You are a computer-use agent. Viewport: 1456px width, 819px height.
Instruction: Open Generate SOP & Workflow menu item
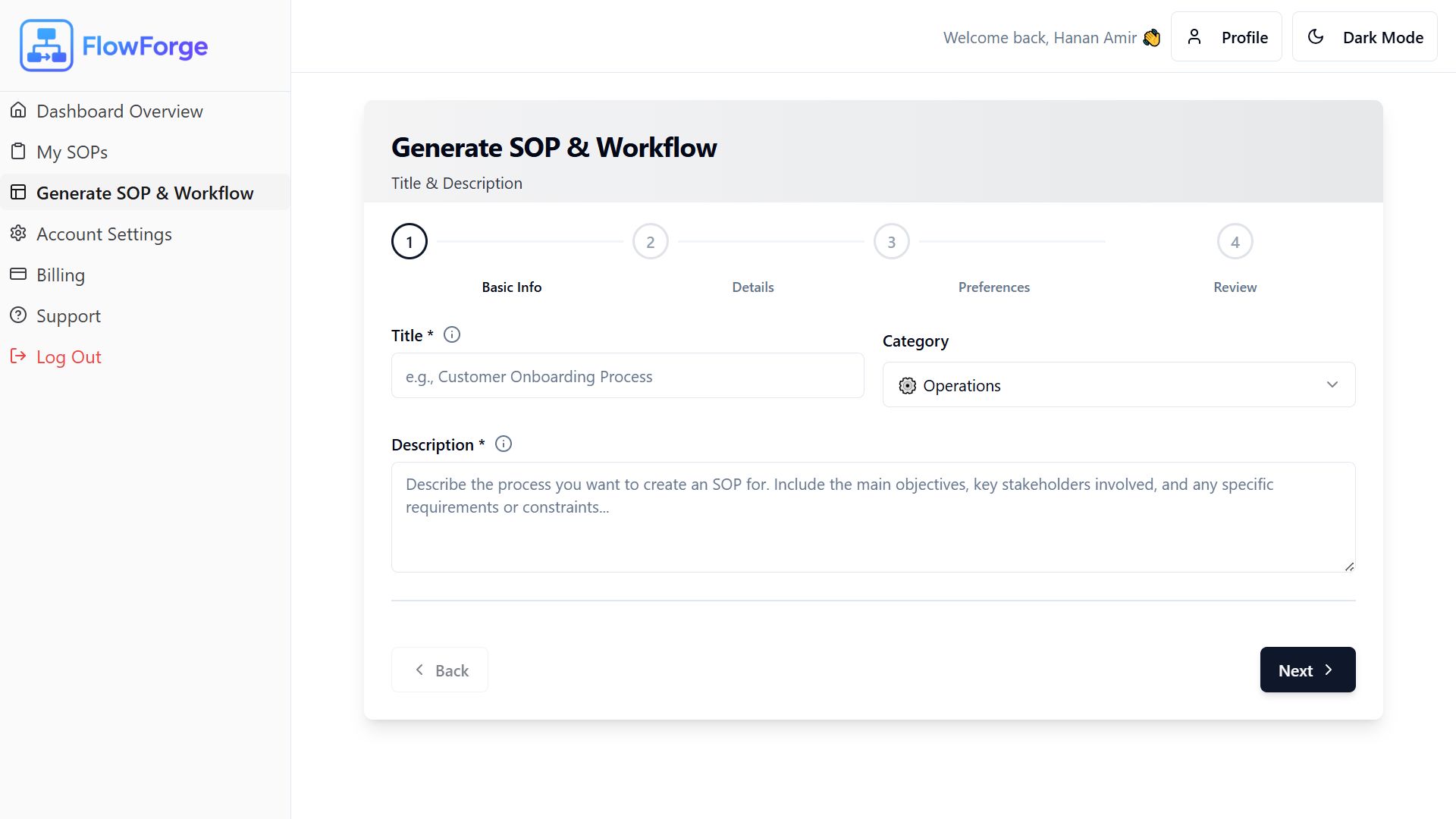145,193
